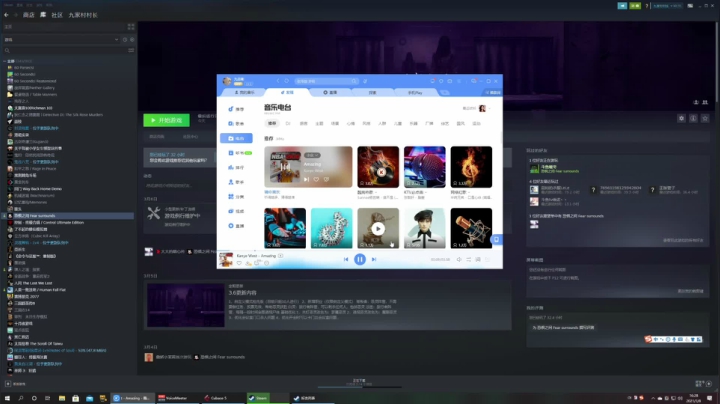Switch to 我的音乐 tab in music player
This screenshot has height=404, width=720.
pyautogui.click(x=244, y=92)
